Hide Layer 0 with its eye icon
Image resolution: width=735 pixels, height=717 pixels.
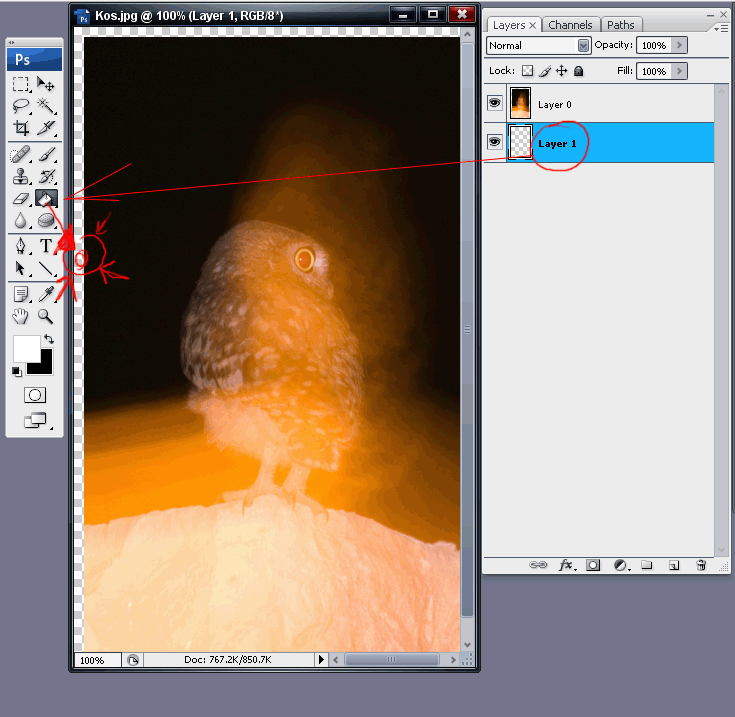[x=494, y=104]
